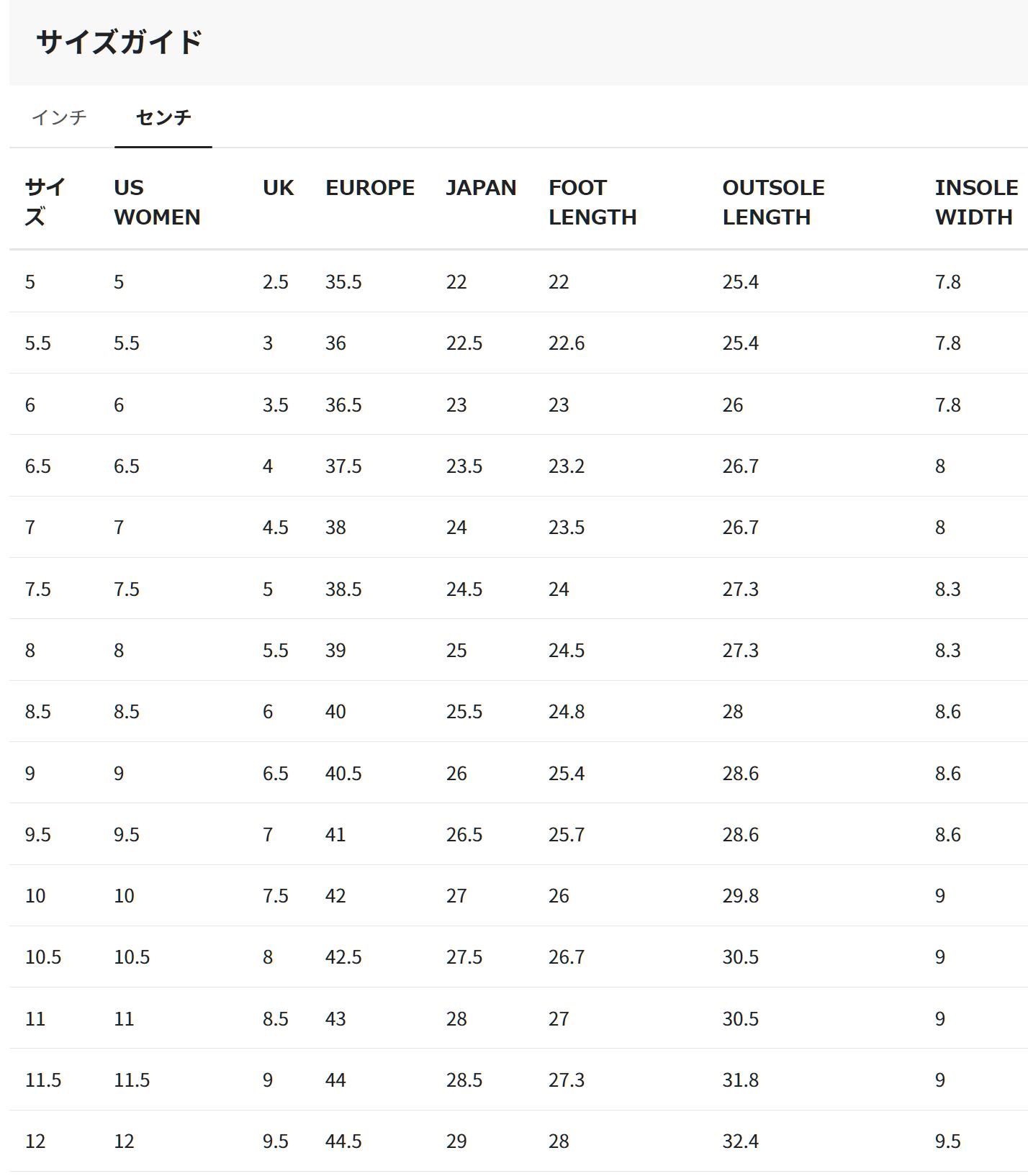Click the outsole length 29.8 value

coord(741,896)
